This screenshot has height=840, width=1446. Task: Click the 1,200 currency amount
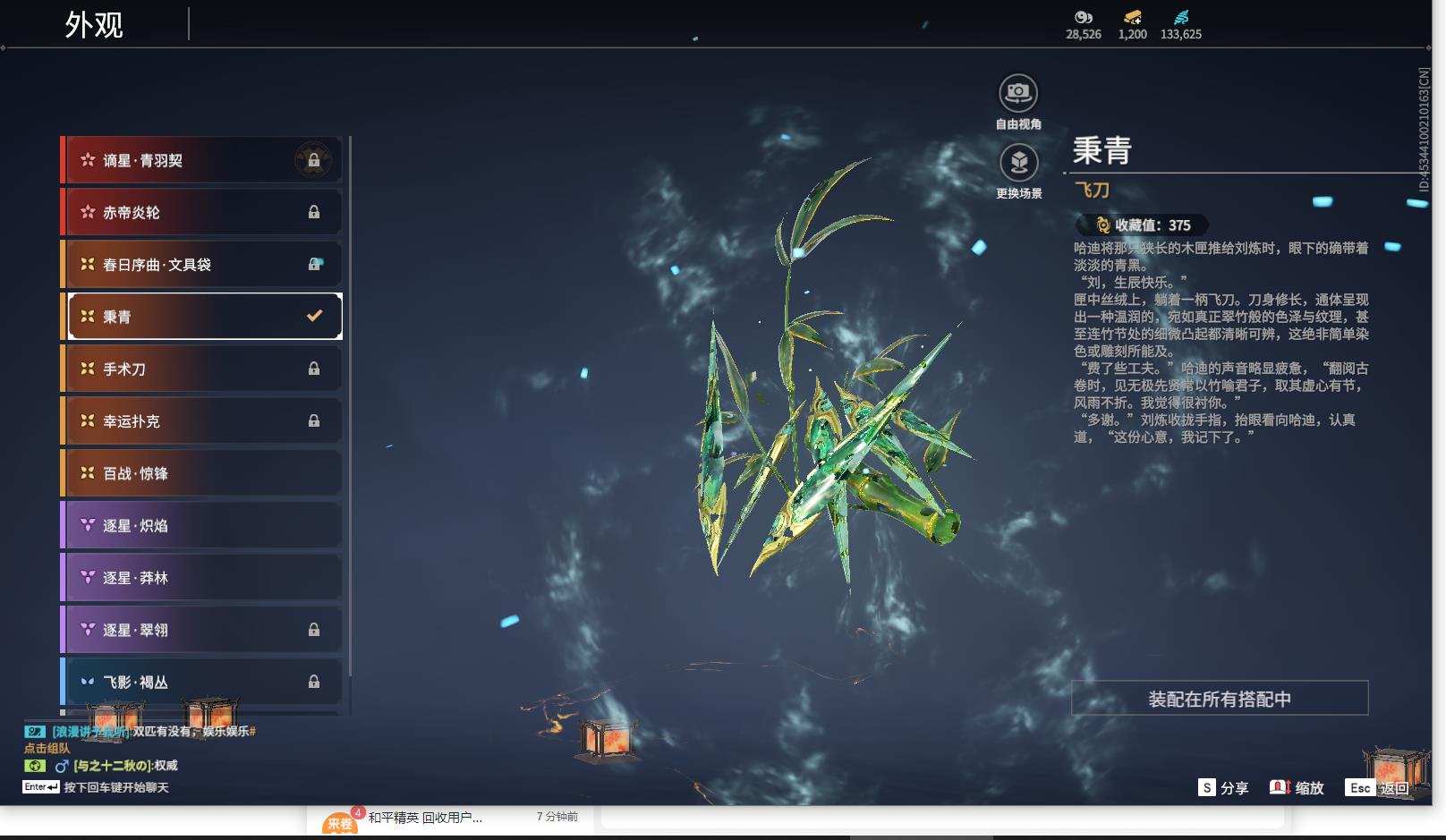tap(1133, 34)
